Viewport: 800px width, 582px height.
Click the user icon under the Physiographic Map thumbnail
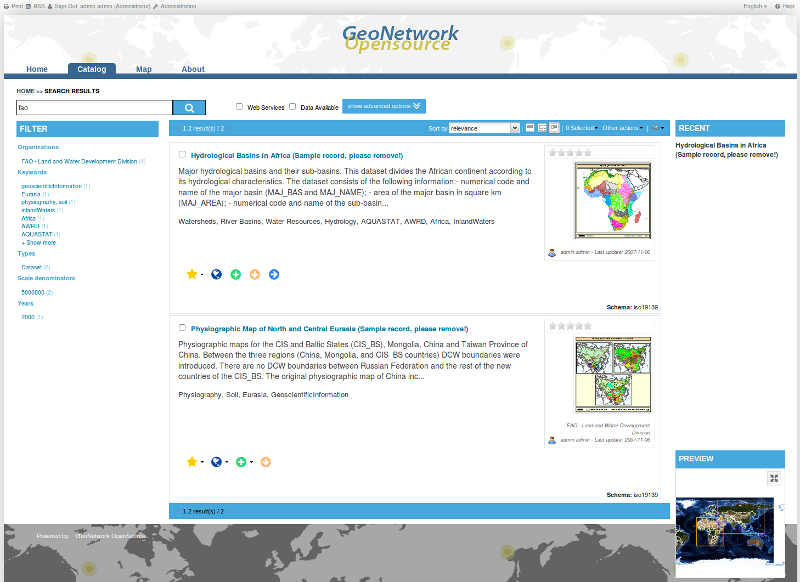[x=552, y=440]
